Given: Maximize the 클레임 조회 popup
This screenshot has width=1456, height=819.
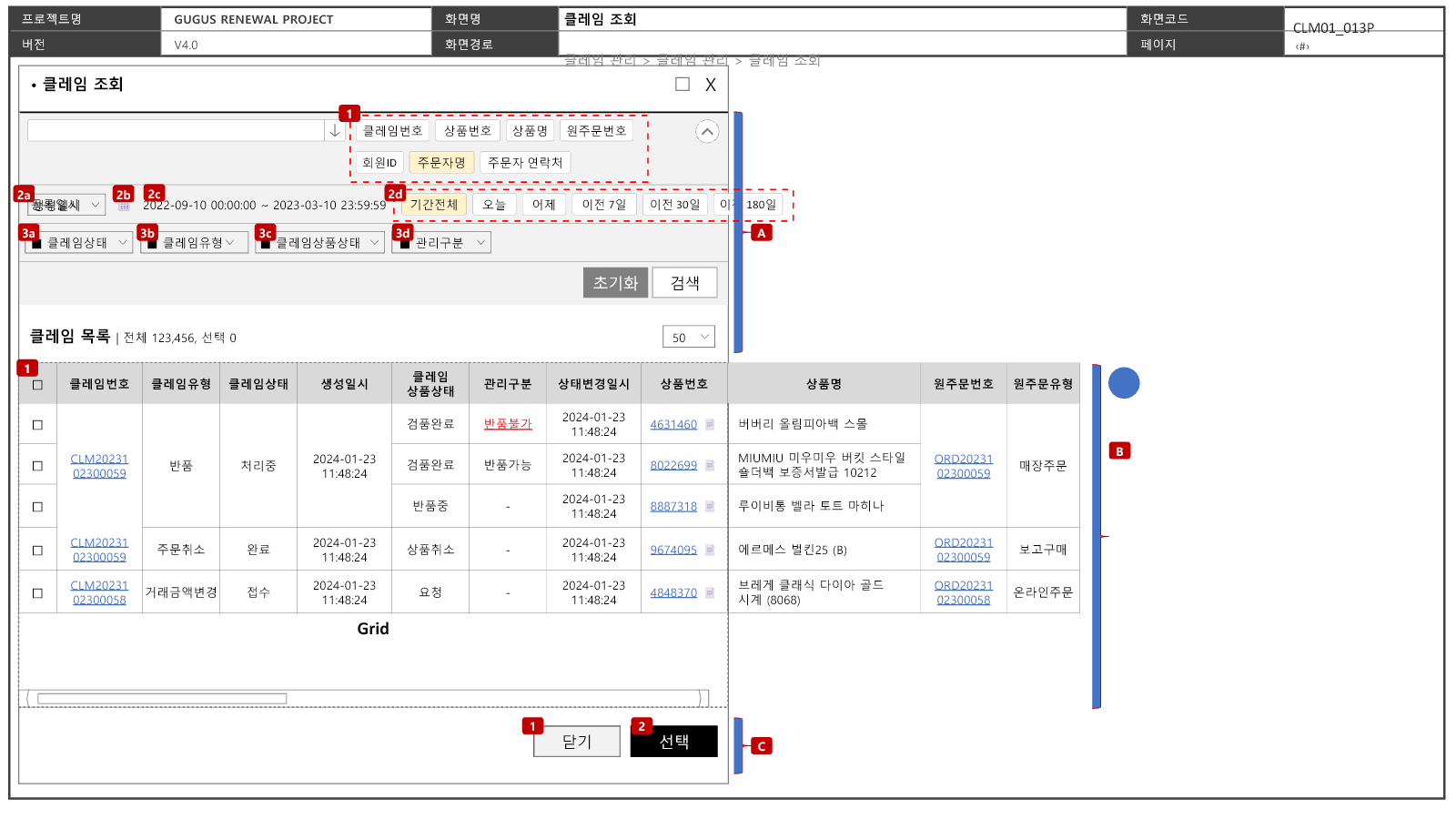Looking at the screenshot, I should pyautogui.click(x=682, y=85).
